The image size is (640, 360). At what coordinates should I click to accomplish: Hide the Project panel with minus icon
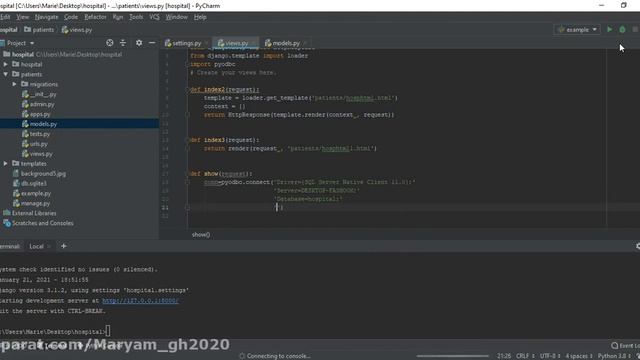point(152,43)
